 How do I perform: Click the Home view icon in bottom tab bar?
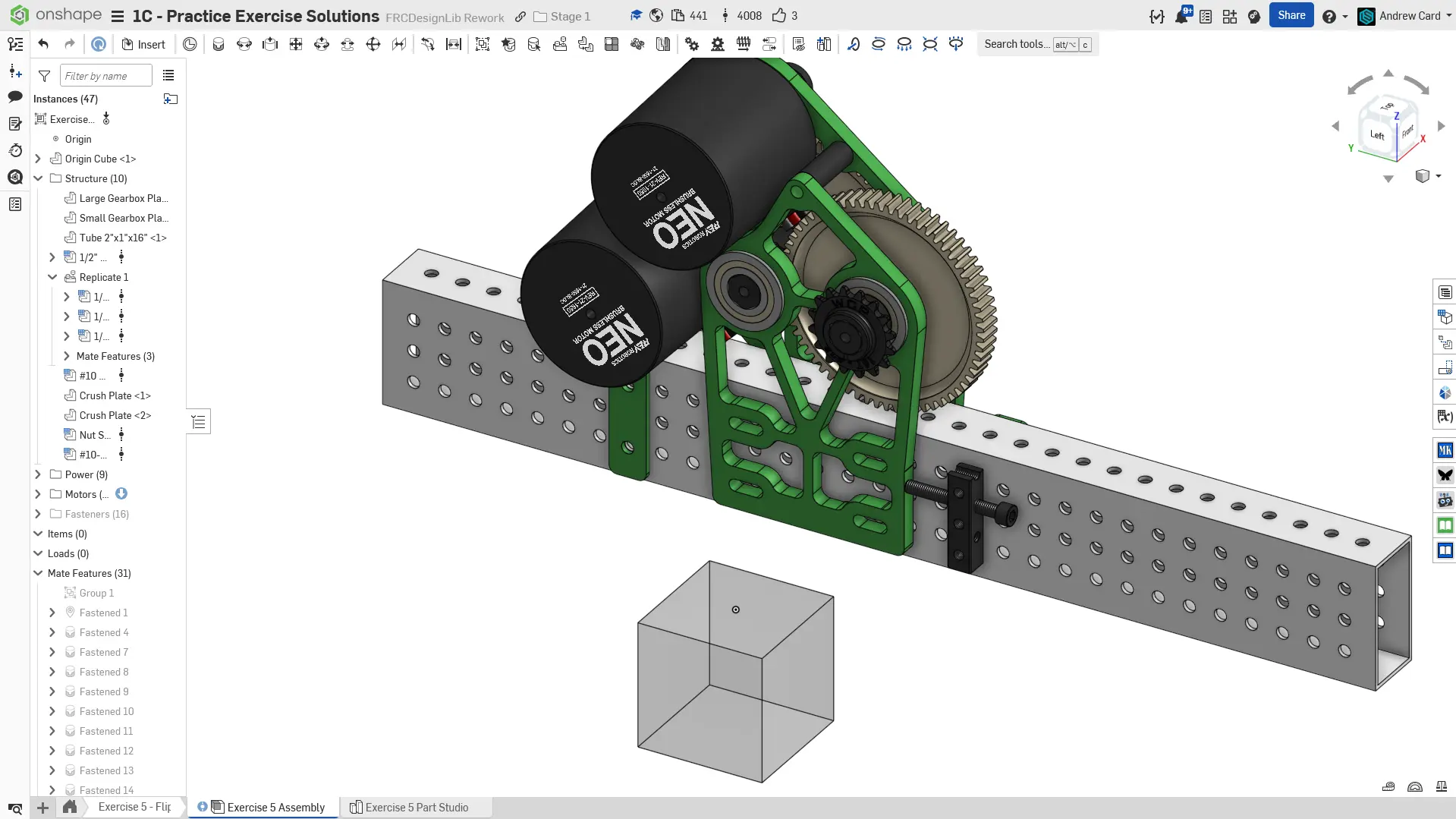click(69, 807)
